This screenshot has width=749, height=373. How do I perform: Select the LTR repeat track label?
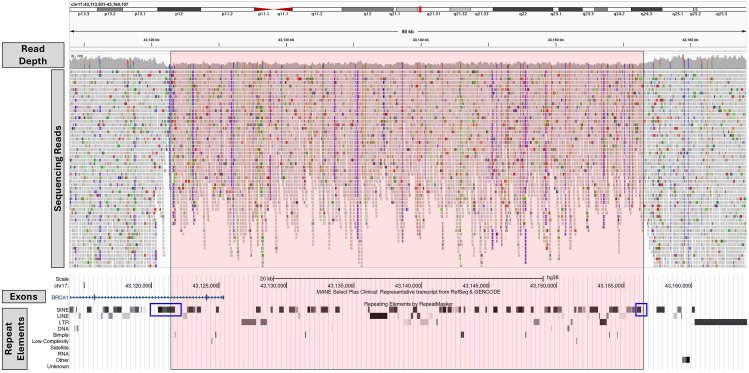coord(65,322)
